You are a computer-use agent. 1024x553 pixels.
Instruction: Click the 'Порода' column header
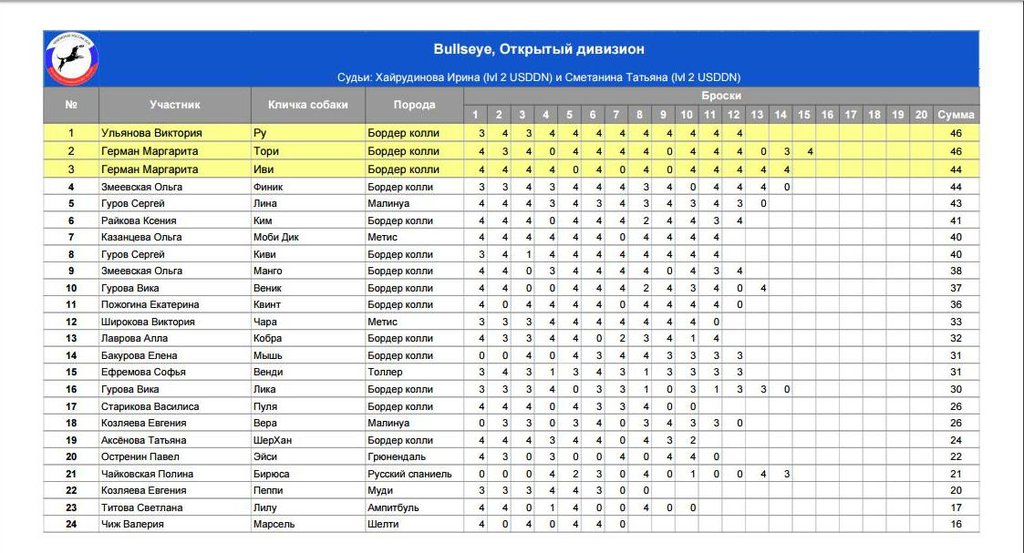pyautogui.click(x=414, y=104)
